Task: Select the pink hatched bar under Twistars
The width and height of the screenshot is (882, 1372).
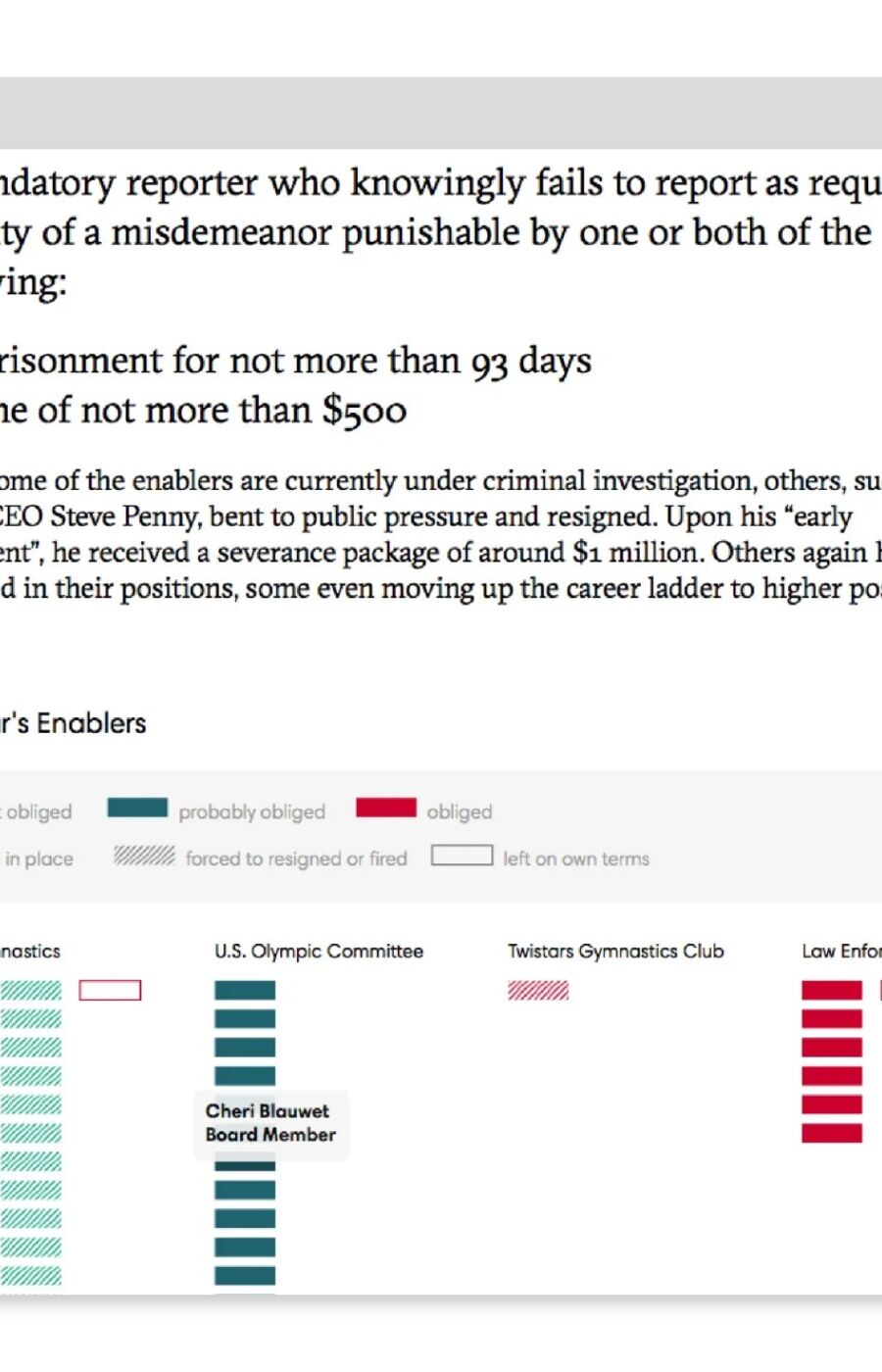Action: [538, 991]
